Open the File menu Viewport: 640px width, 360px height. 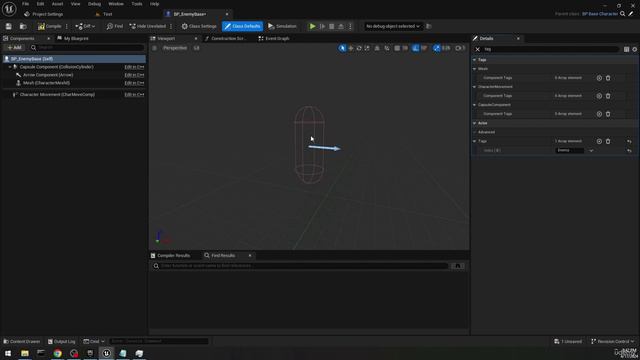point(25,4)
